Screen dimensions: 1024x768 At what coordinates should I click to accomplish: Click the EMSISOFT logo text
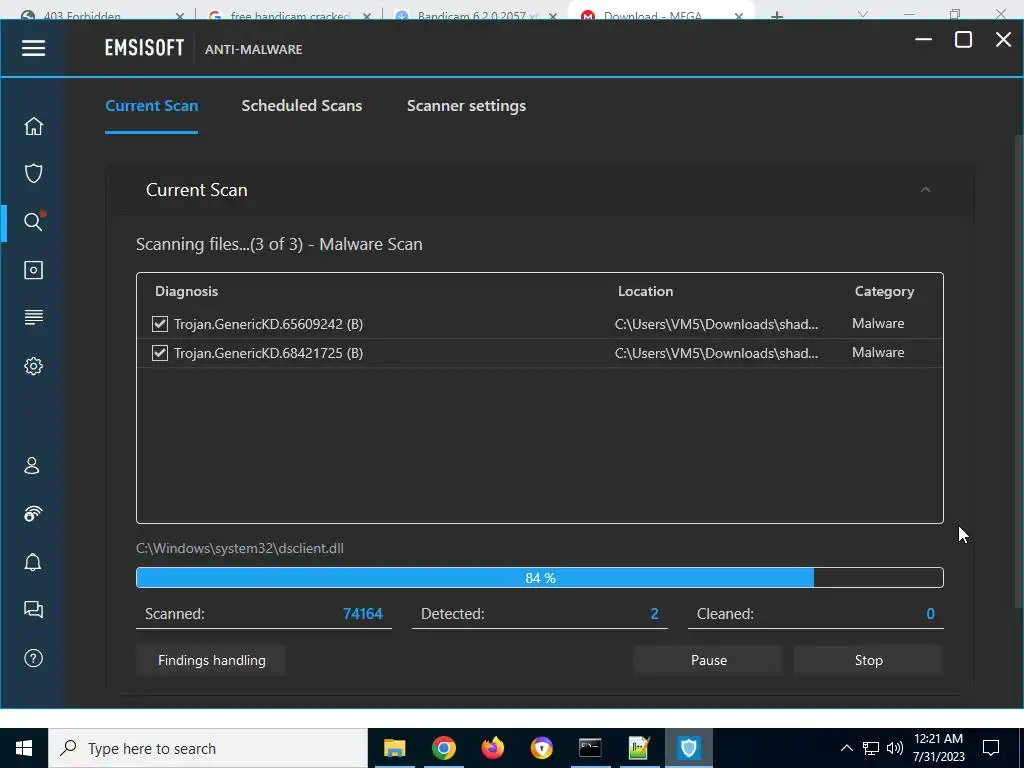(144, 48)
